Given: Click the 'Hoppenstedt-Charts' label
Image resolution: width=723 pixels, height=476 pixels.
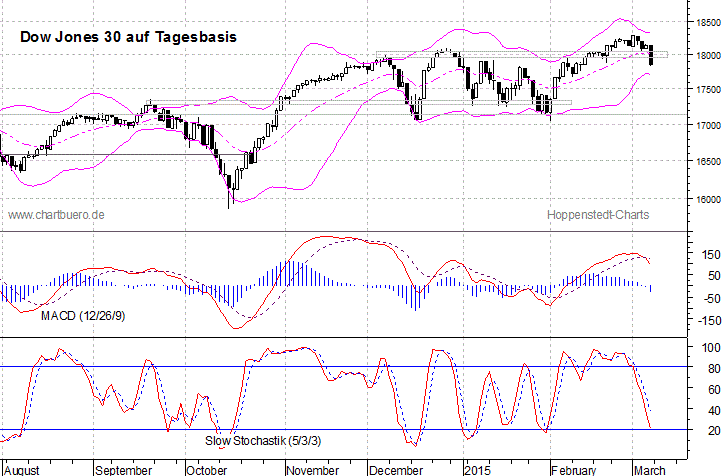Looking at the screenshot, I should 598,215.
